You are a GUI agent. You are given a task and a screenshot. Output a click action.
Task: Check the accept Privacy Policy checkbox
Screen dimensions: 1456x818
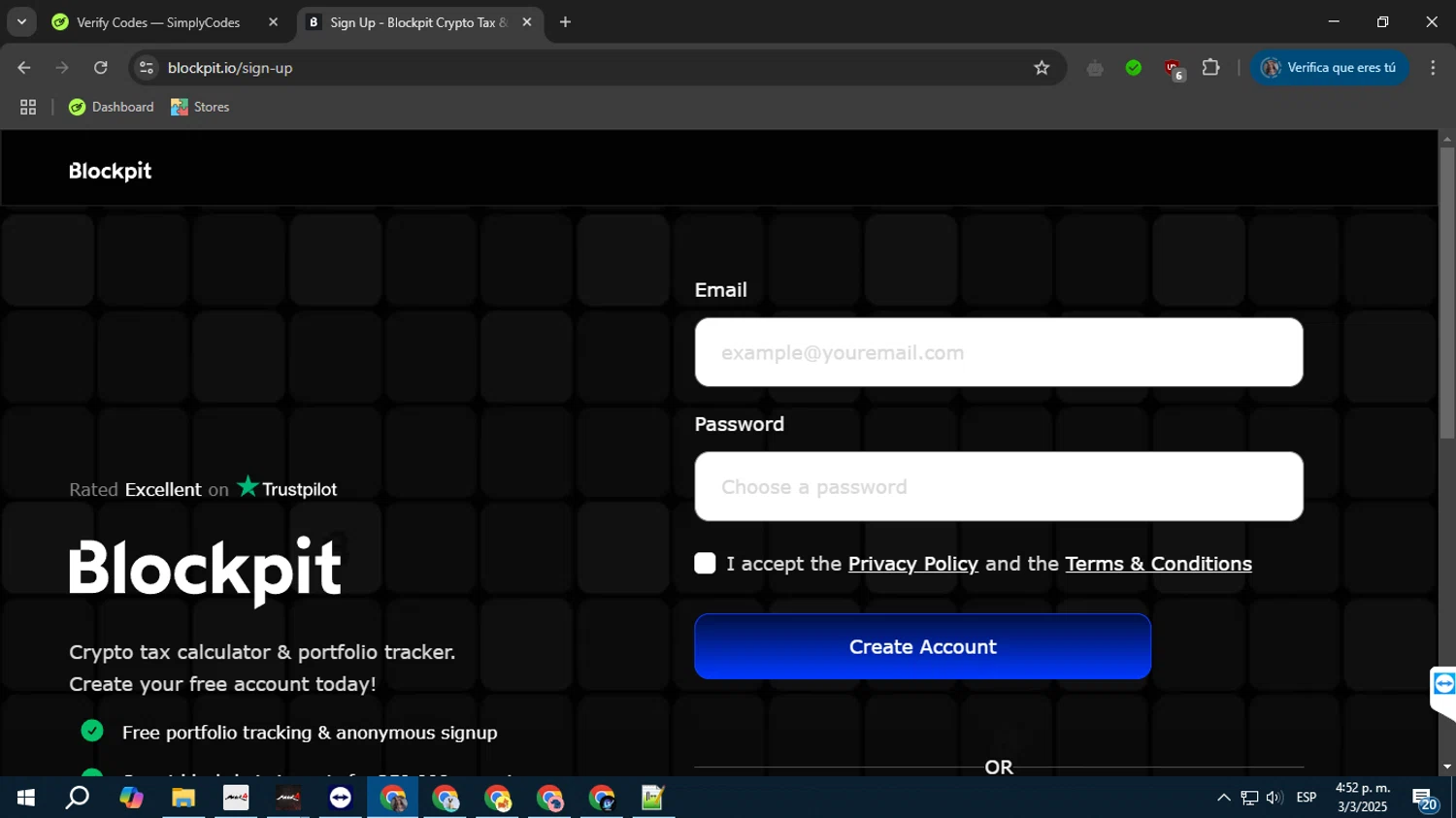(706, 564)
